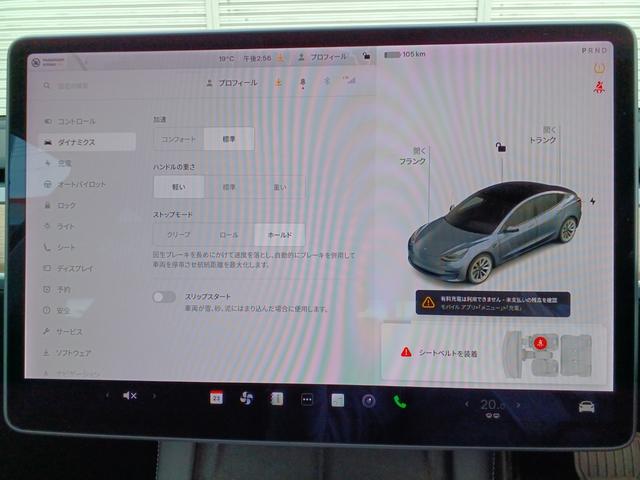Open the サービス service menu
640x480 pixels.
tap(62, 331)
